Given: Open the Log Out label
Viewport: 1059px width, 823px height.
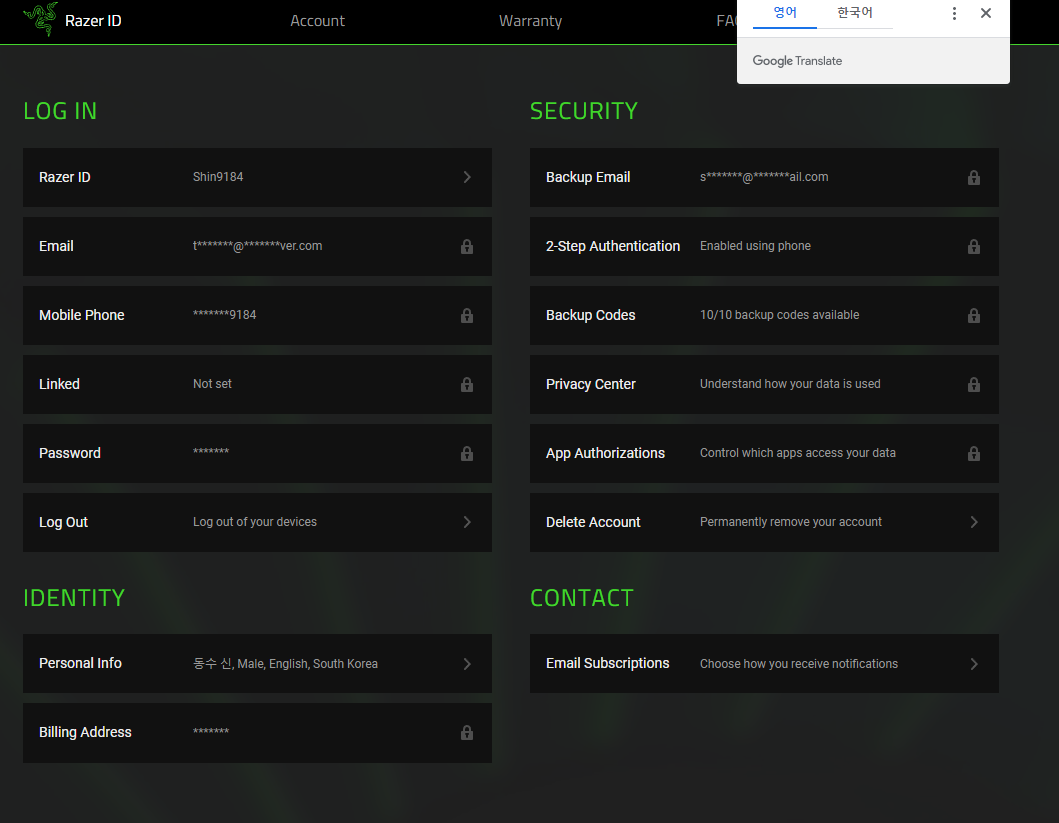Looking at the screenshot, I should [x=63, y=522].
